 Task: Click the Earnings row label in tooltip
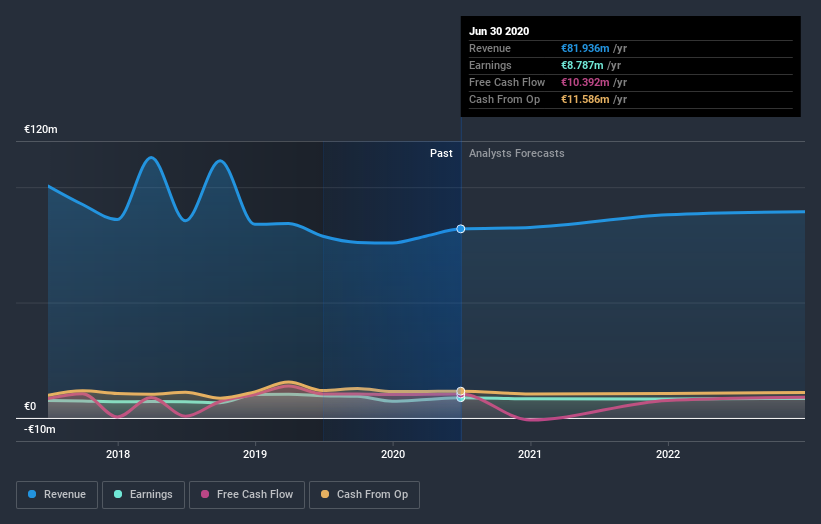pyautogui.click(x=490, y=65)
